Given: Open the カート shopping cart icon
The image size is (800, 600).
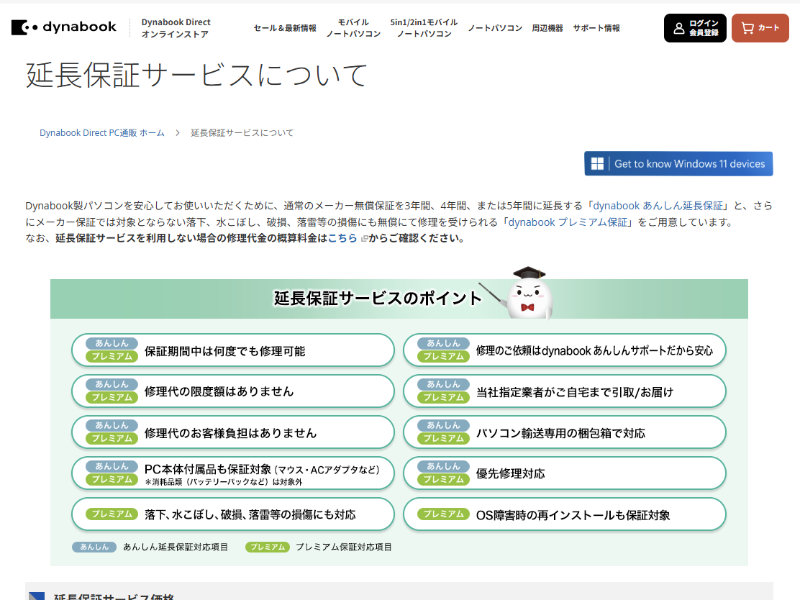Looking at the screenshot, I should [760, 28].
